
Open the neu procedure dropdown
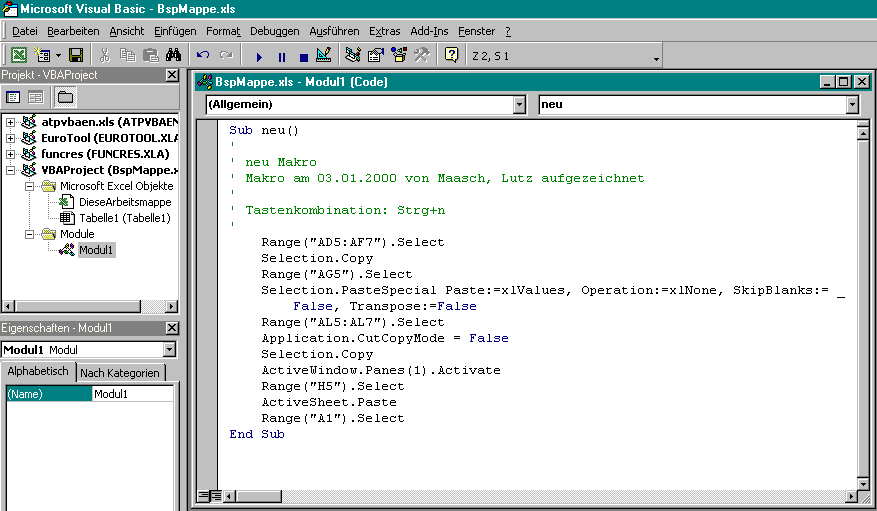click(852, 105)
